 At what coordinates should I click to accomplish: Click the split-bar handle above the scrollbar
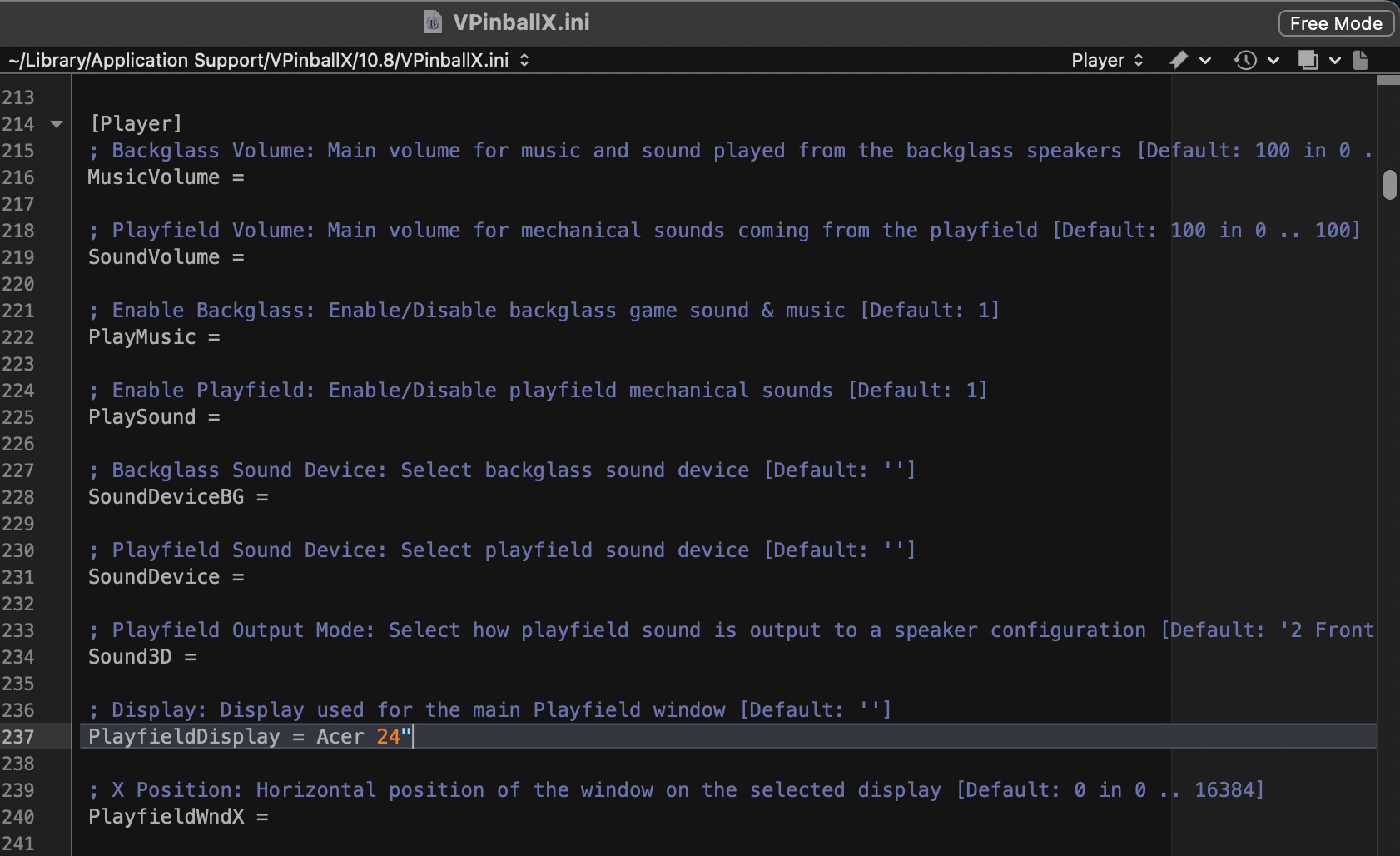1388,80
